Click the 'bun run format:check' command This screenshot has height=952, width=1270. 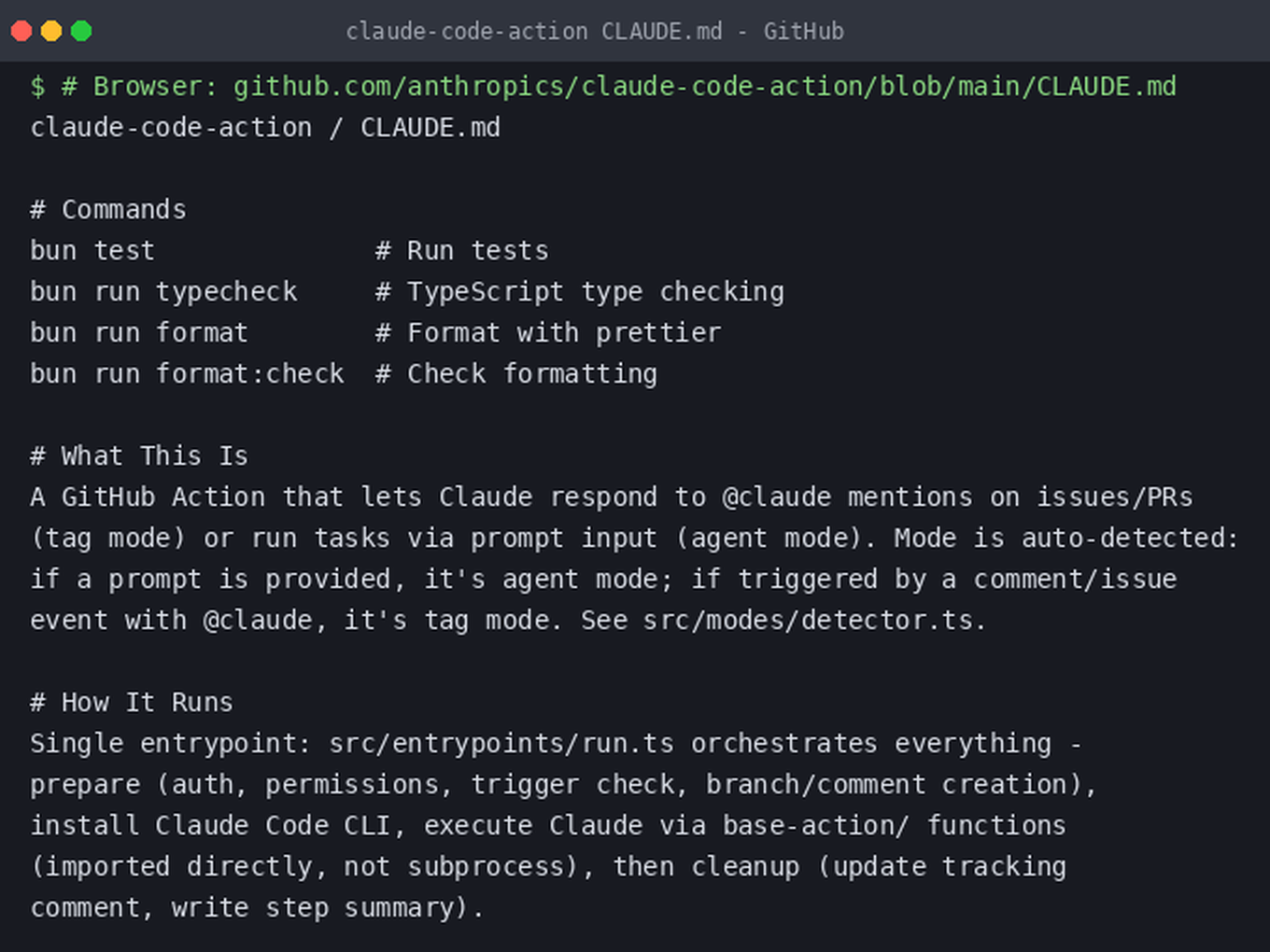click(x=187, y=373)
